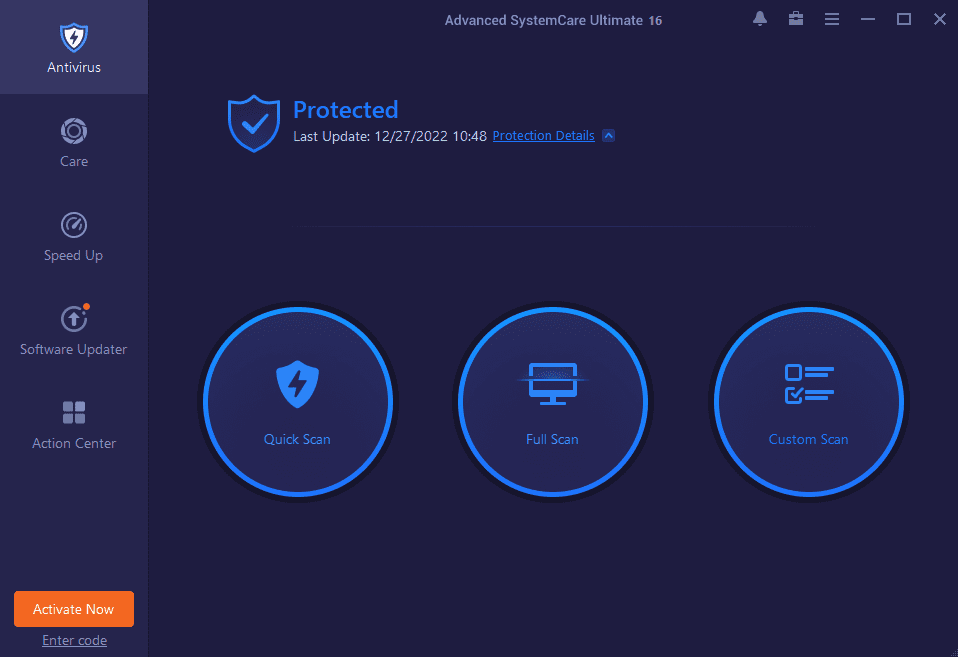Screen dimensions: 958x657
Task: Launch a Custom Scan
Action: click(x=808, y=401)
